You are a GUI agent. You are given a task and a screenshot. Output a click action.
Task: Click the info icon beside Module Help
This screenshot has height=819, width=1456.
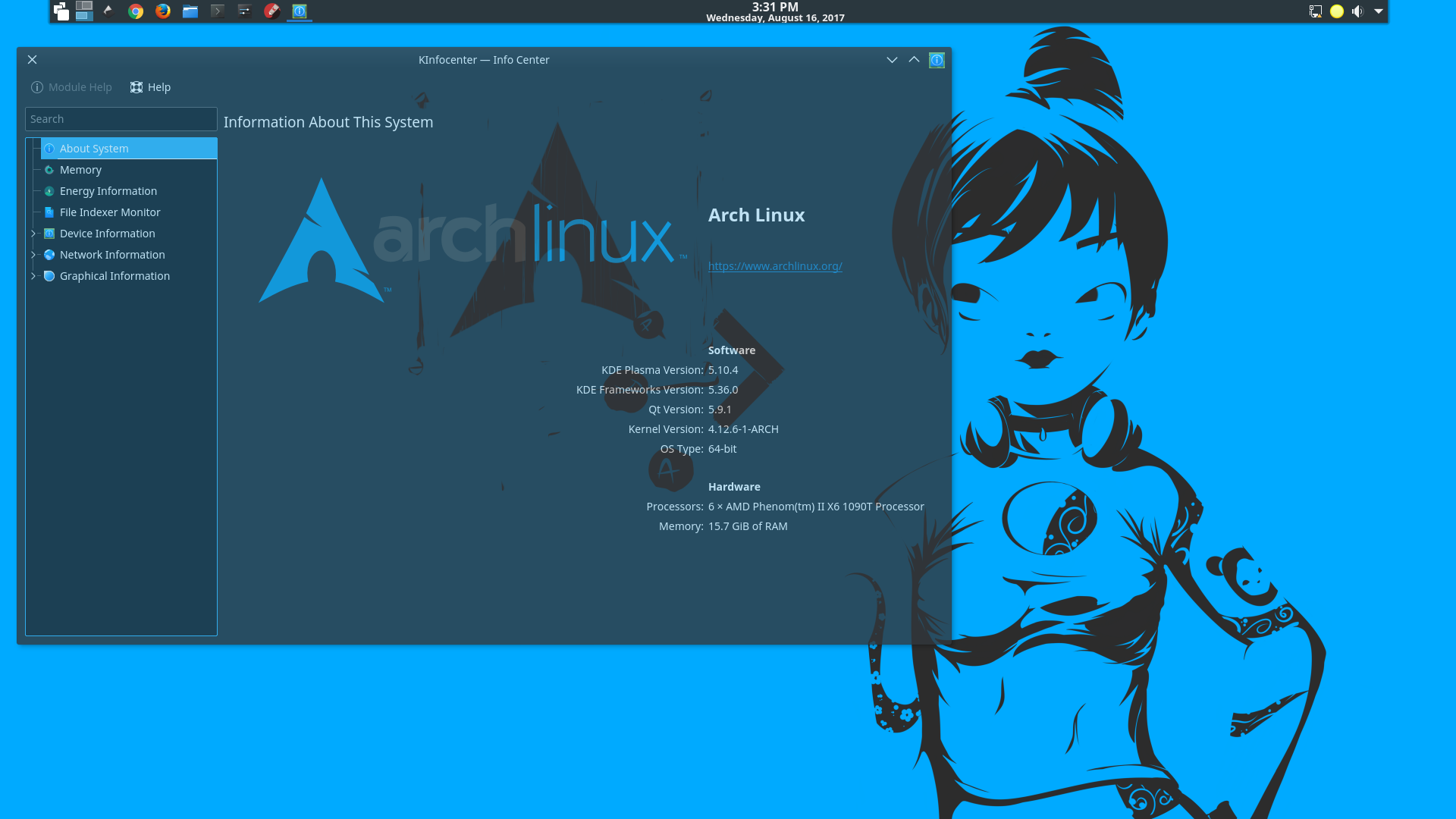click(37, 87)
